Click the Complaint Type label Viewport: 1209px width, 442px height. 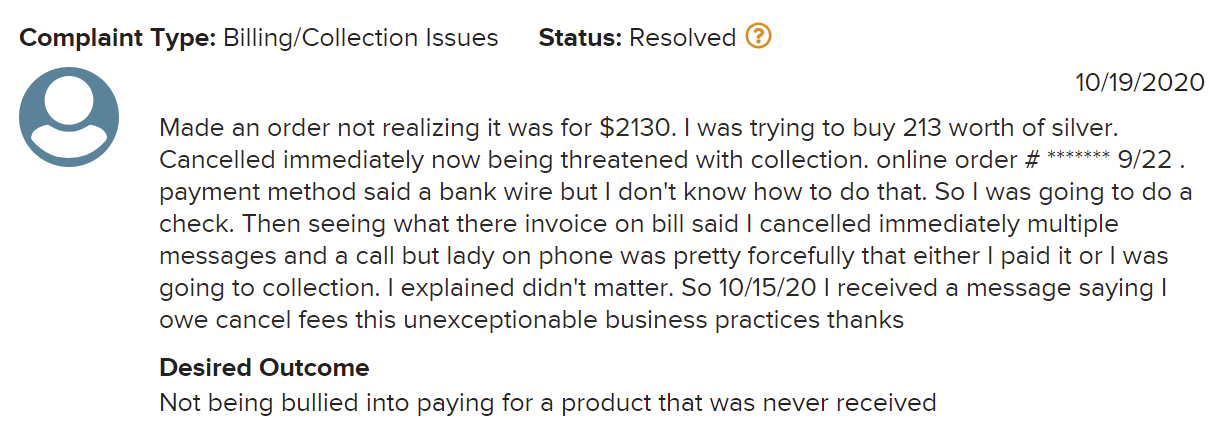(x=117, y=38)
